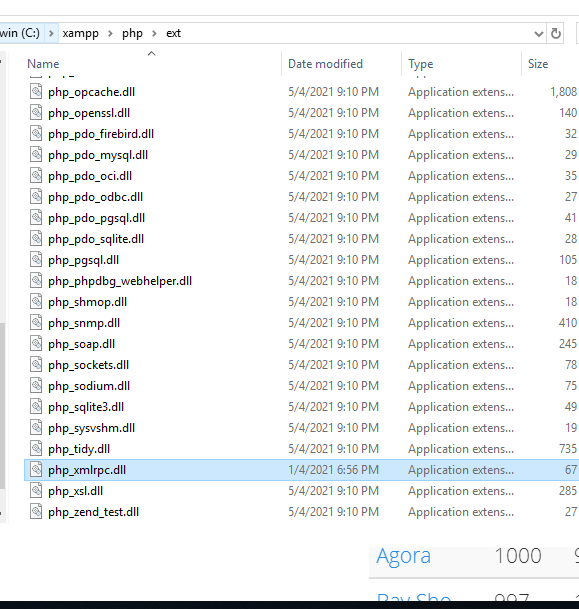
Task: Sort files by the Name column
Action: 43,64
